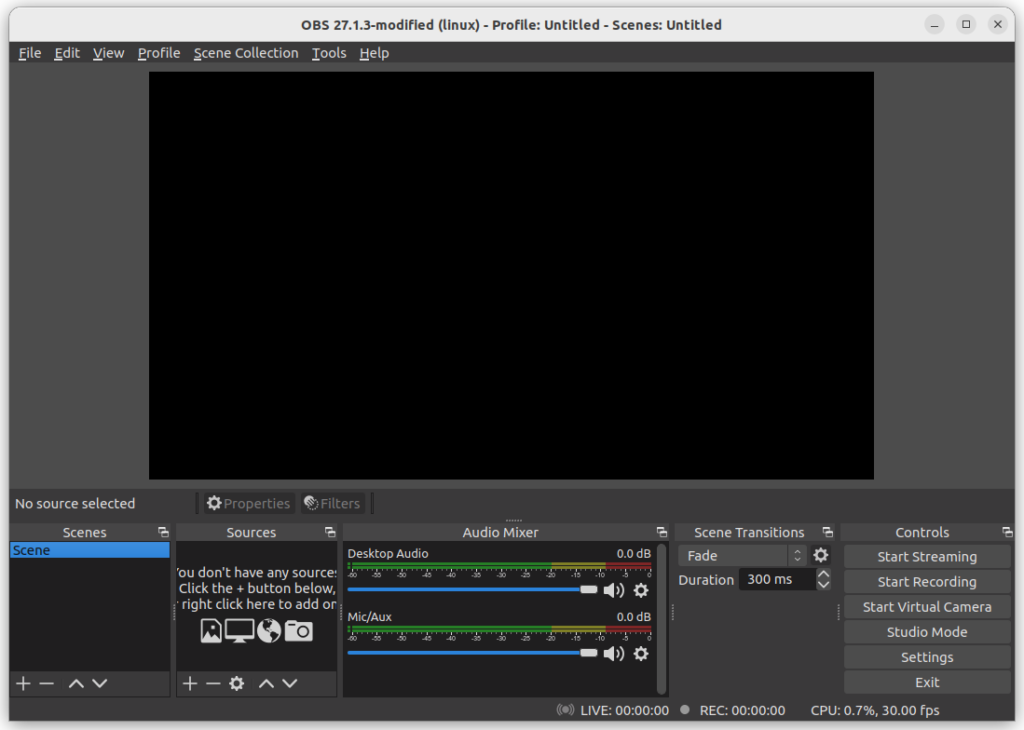Open the Scene Collection menu
This screenshot has height=730, width=1024.
tap(246, 53)
